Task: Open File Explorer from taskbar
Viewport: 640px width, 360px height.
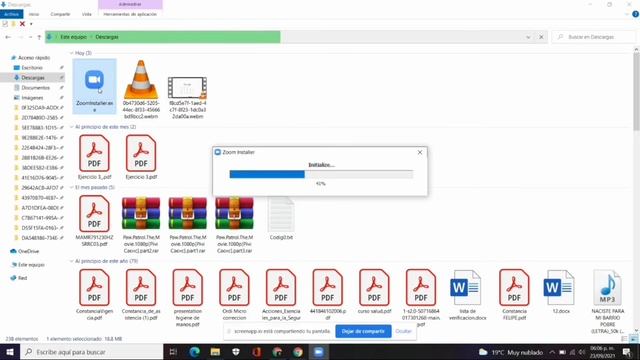Action: [215, 352]
